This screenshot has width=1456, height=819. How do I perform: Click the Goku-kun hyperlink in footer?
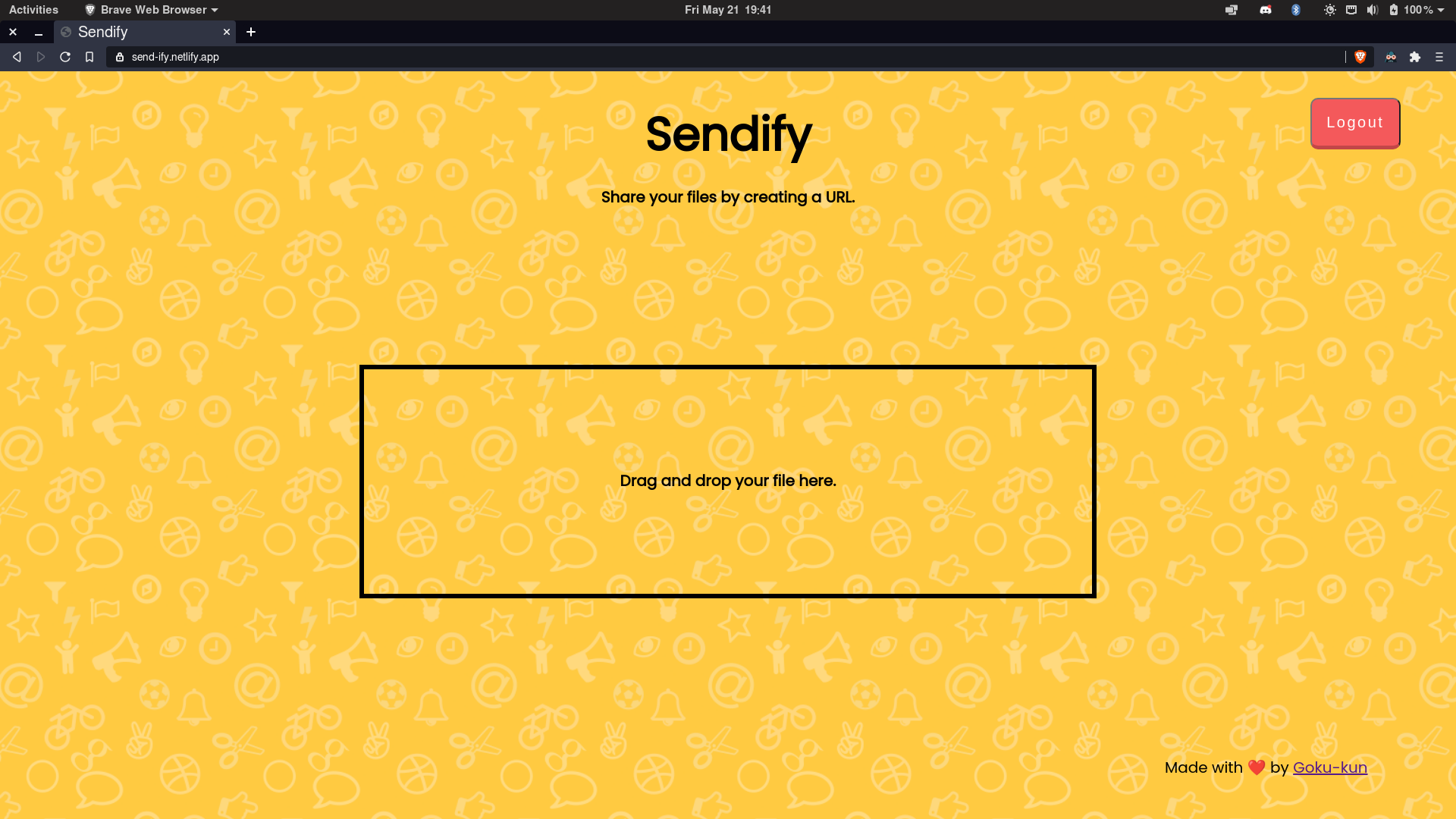(x=1330, y=767)
